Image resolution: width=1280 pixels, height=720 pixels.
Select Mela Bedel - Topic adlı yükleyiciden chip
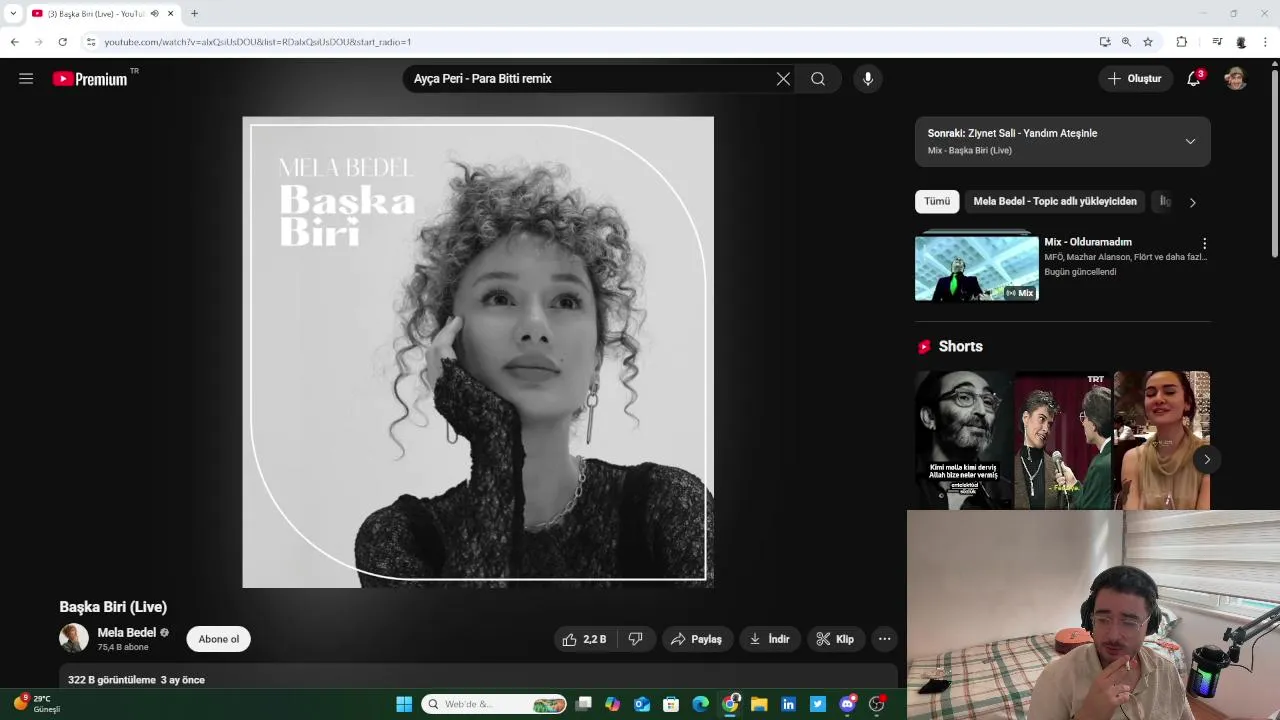pos(1055,202)
